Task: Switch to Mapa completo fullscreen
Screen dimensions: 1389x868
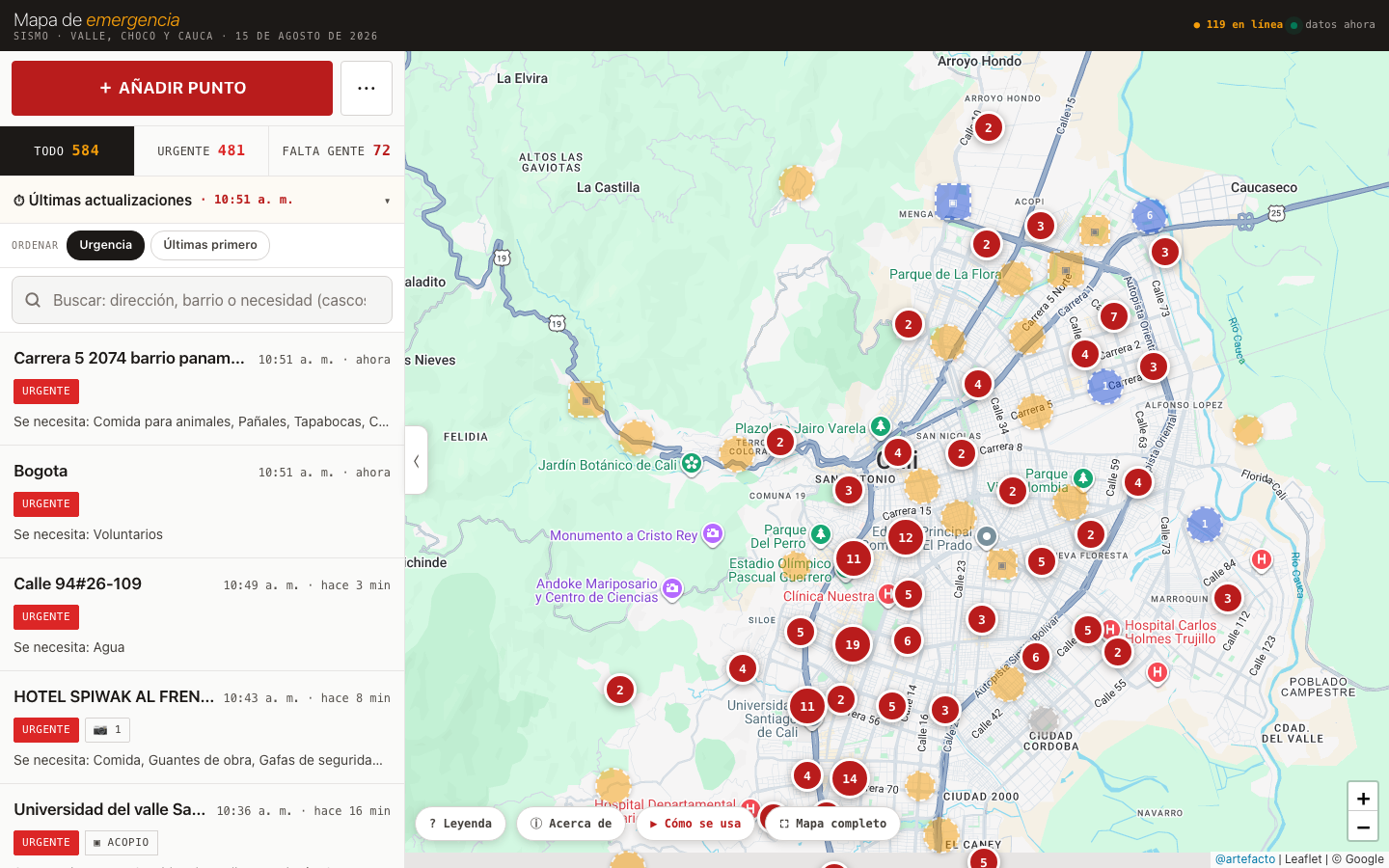Action: point(832,824)
